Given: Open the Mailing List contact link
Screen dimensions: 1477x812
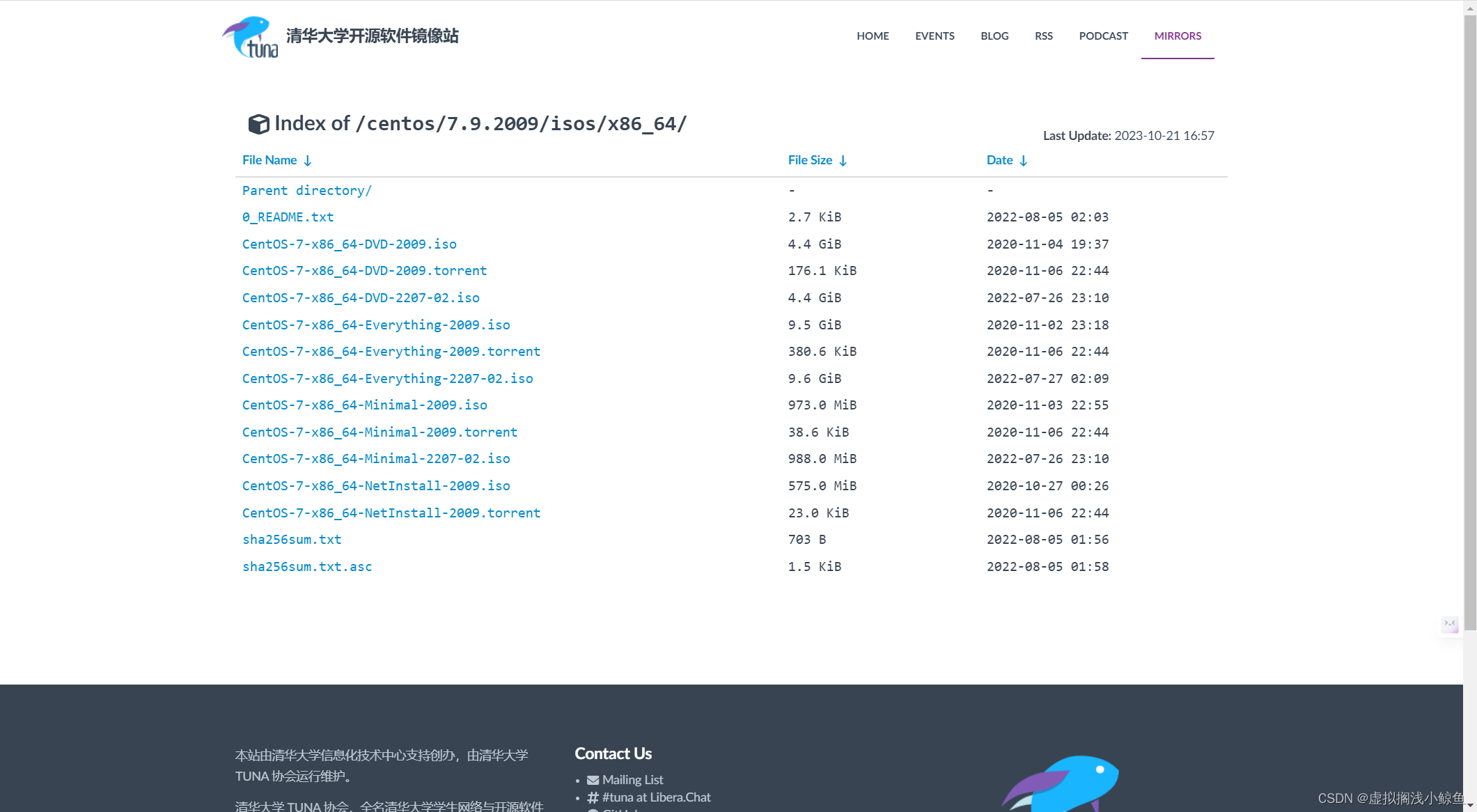Looking at the screenshot, I should pyautogui.click(x=632, y=780).
